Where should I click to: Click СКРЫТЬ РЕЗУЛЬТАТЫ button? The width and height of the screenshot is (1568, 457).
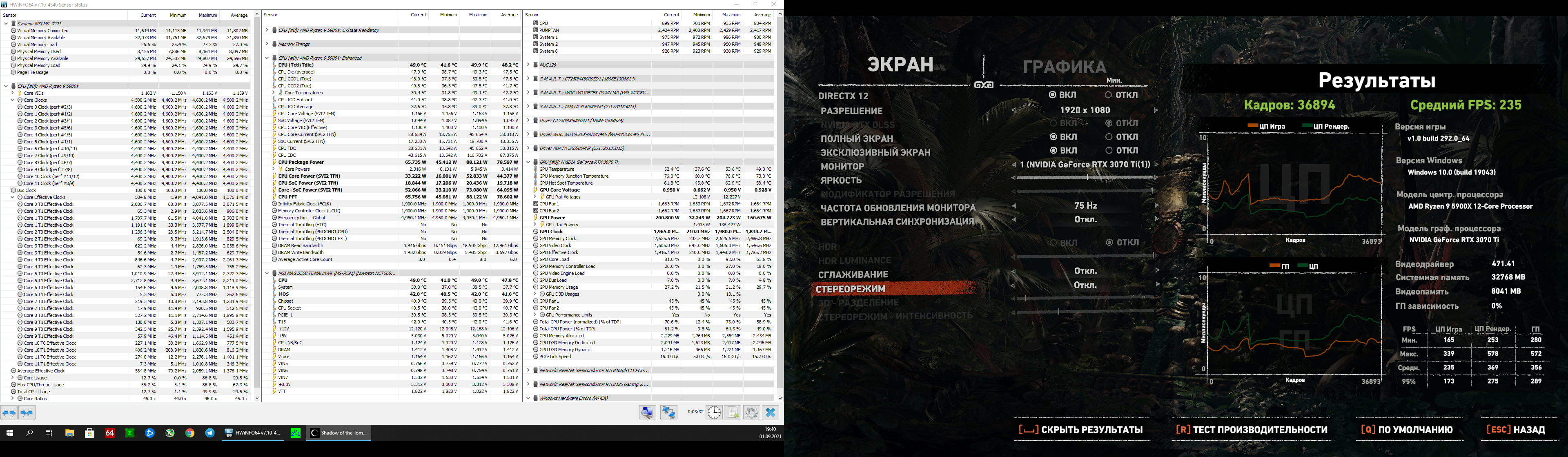1080,430
